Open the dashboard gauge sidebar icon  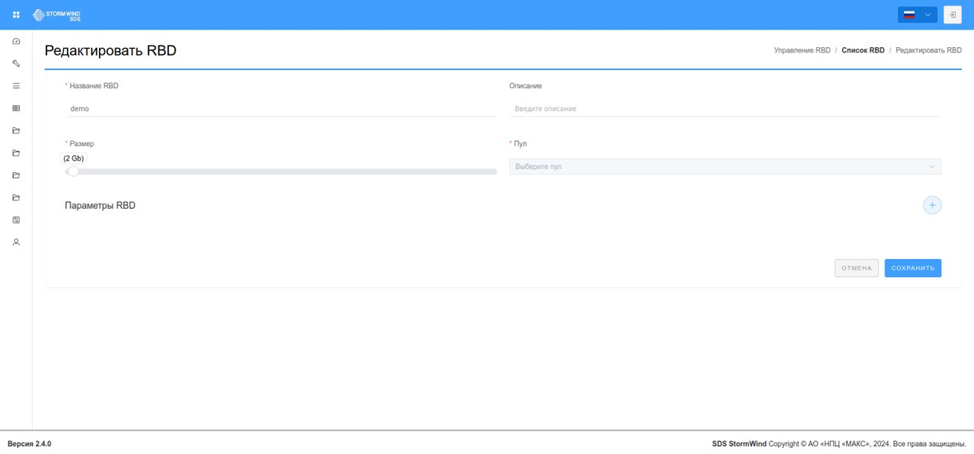tap(16, 41)
